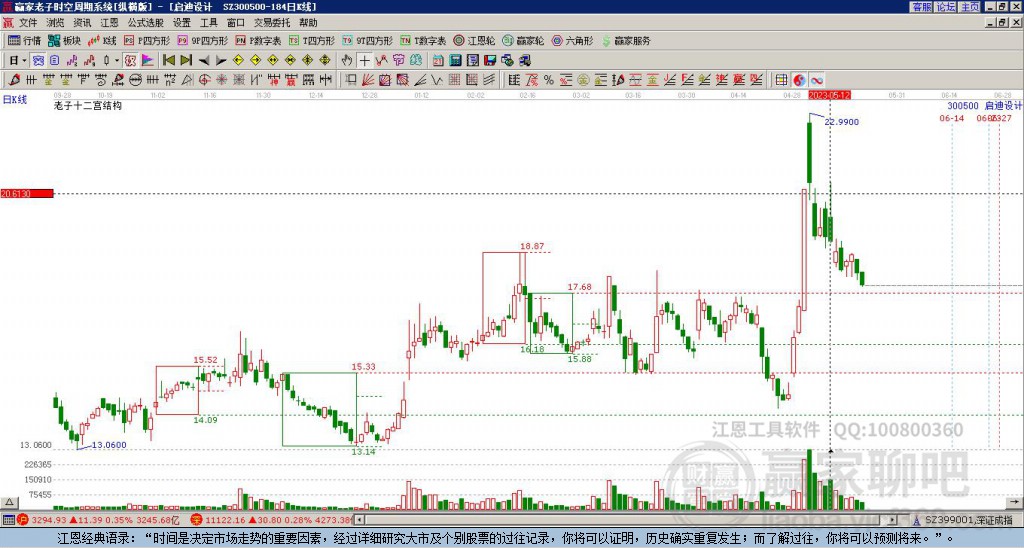1024x548 pixels.
Task: Click the up-triangle button by volume pane
Action: pyautogui.click(x=9, y=503)
